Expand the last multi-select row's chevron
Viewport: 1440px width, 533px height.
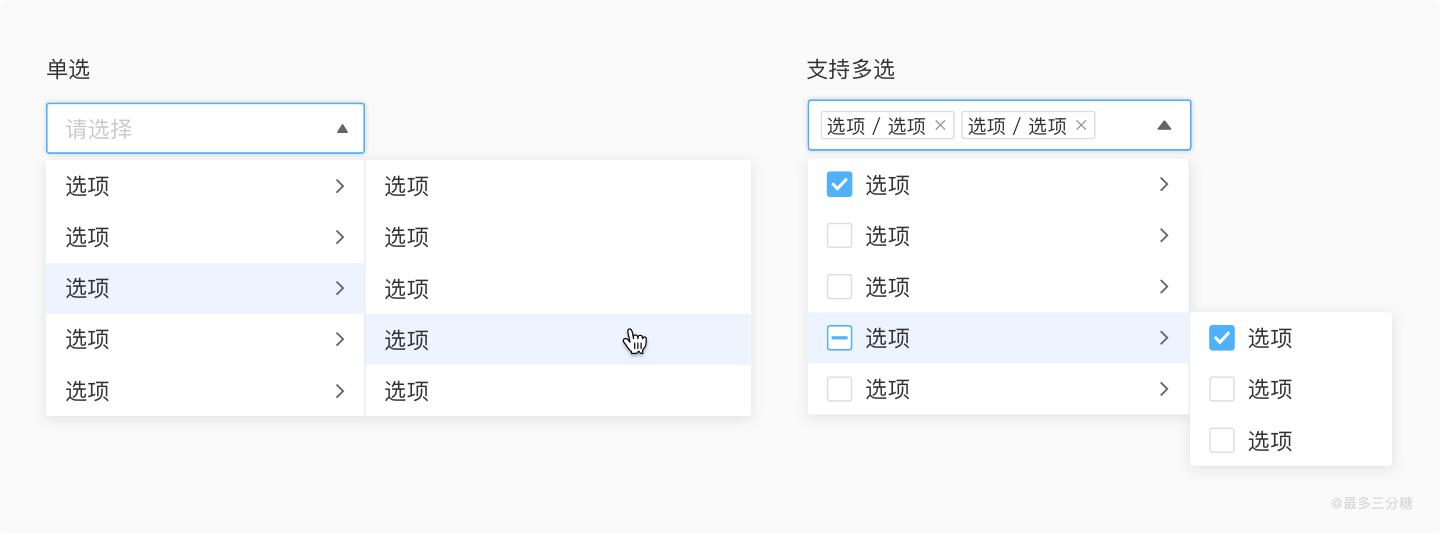tap(1163, 389)
